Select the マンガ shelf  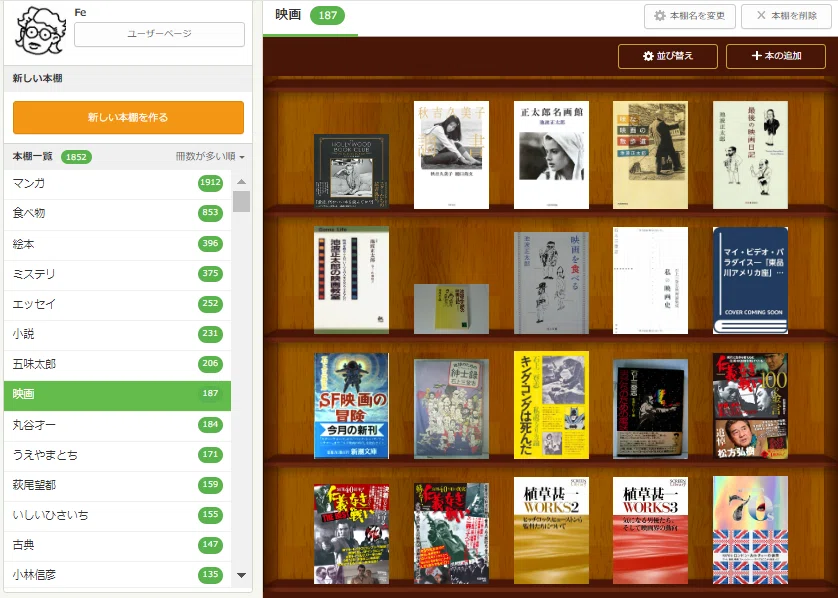117,183
